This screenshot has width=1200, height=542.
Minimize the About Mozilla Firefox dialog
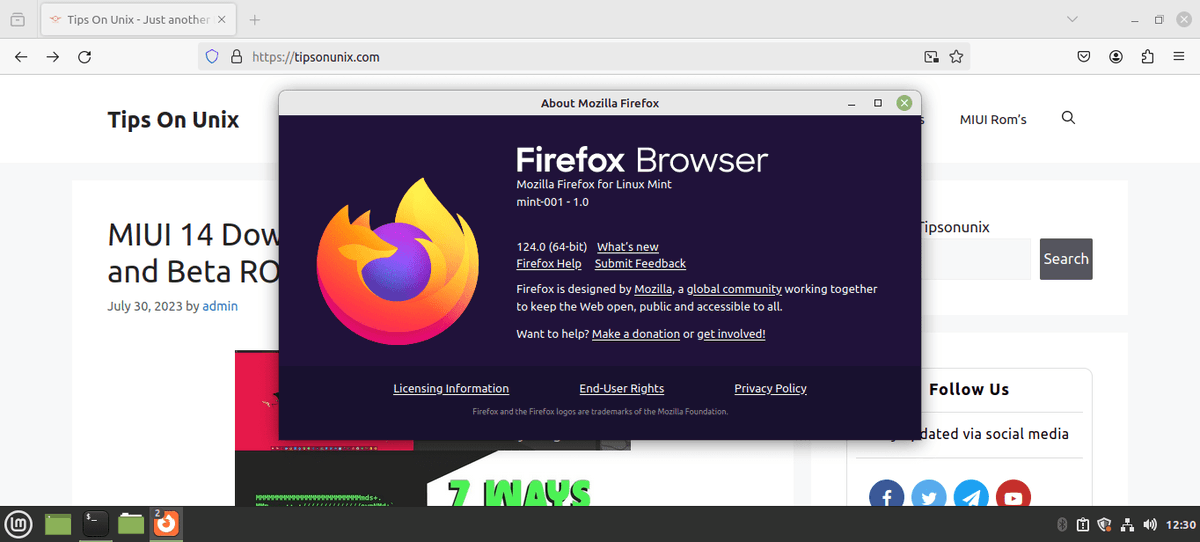[852, 103]
